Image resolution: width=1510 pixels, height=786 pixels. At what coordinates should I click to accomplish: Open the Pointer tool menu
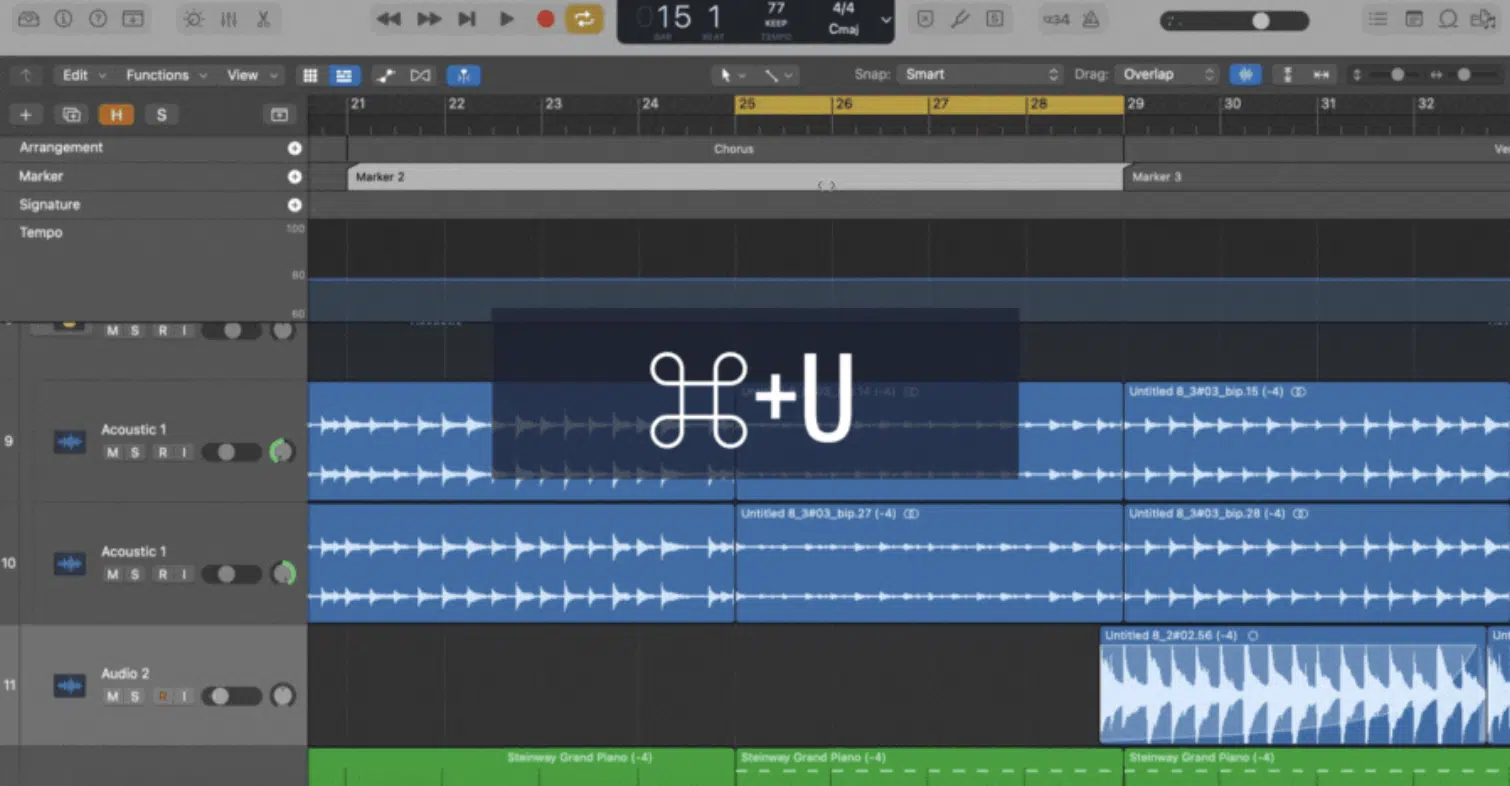(734, 75)
